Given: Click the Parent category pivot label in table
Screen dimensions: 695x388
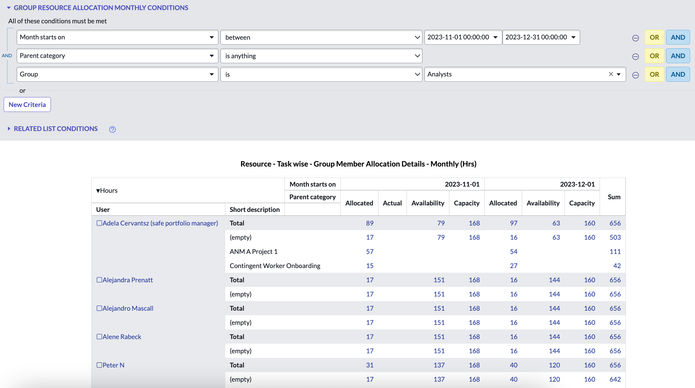Looking at the screenshot, I should tap(312, 197).
